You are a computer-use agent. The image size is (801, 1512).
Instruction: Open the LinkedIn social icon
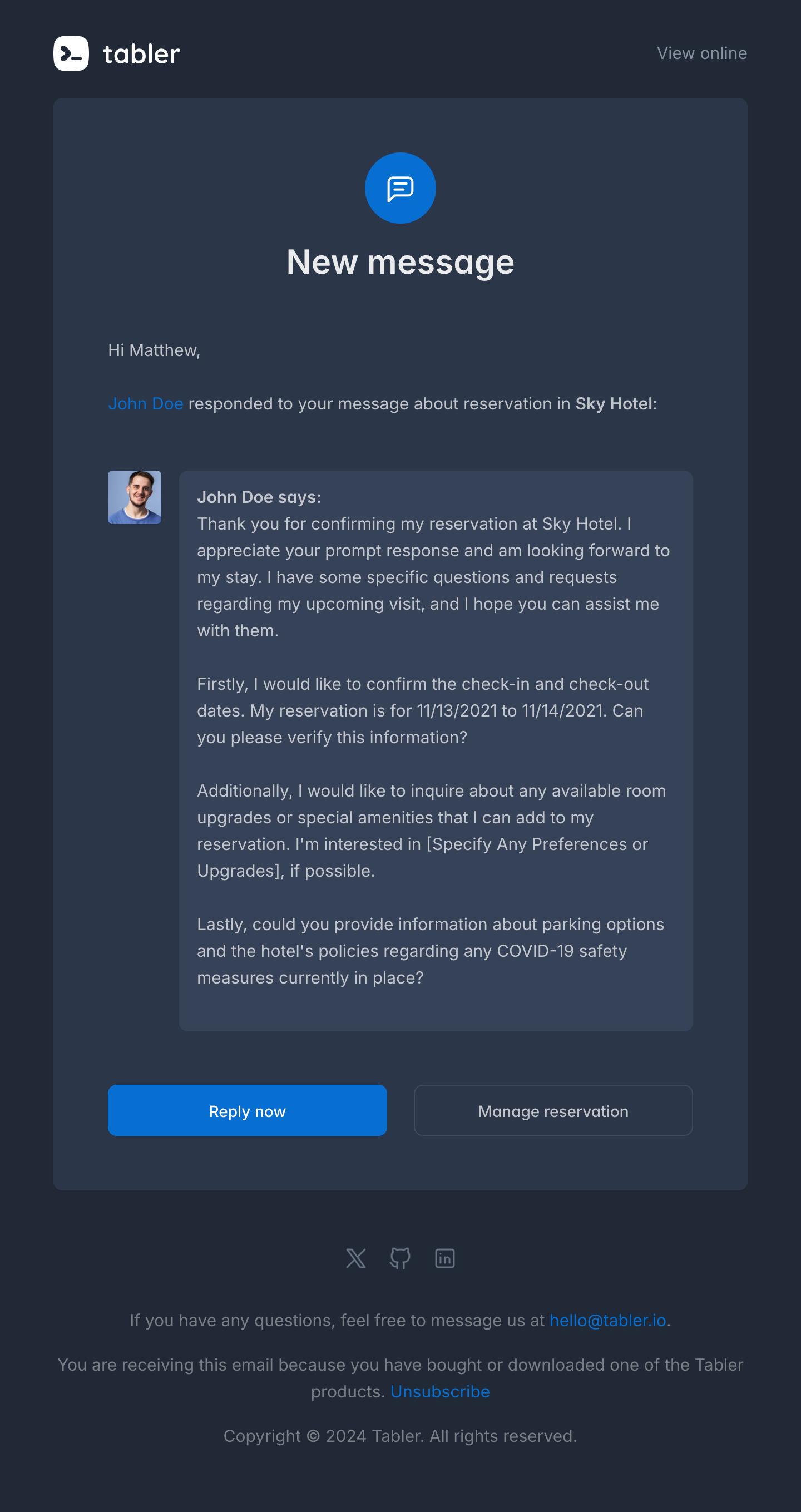click(445, 1258)
